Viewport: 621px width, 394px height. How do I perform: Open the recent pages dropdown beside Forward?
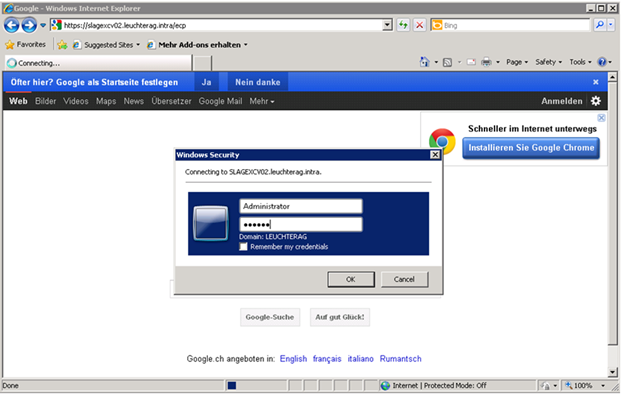43,26
